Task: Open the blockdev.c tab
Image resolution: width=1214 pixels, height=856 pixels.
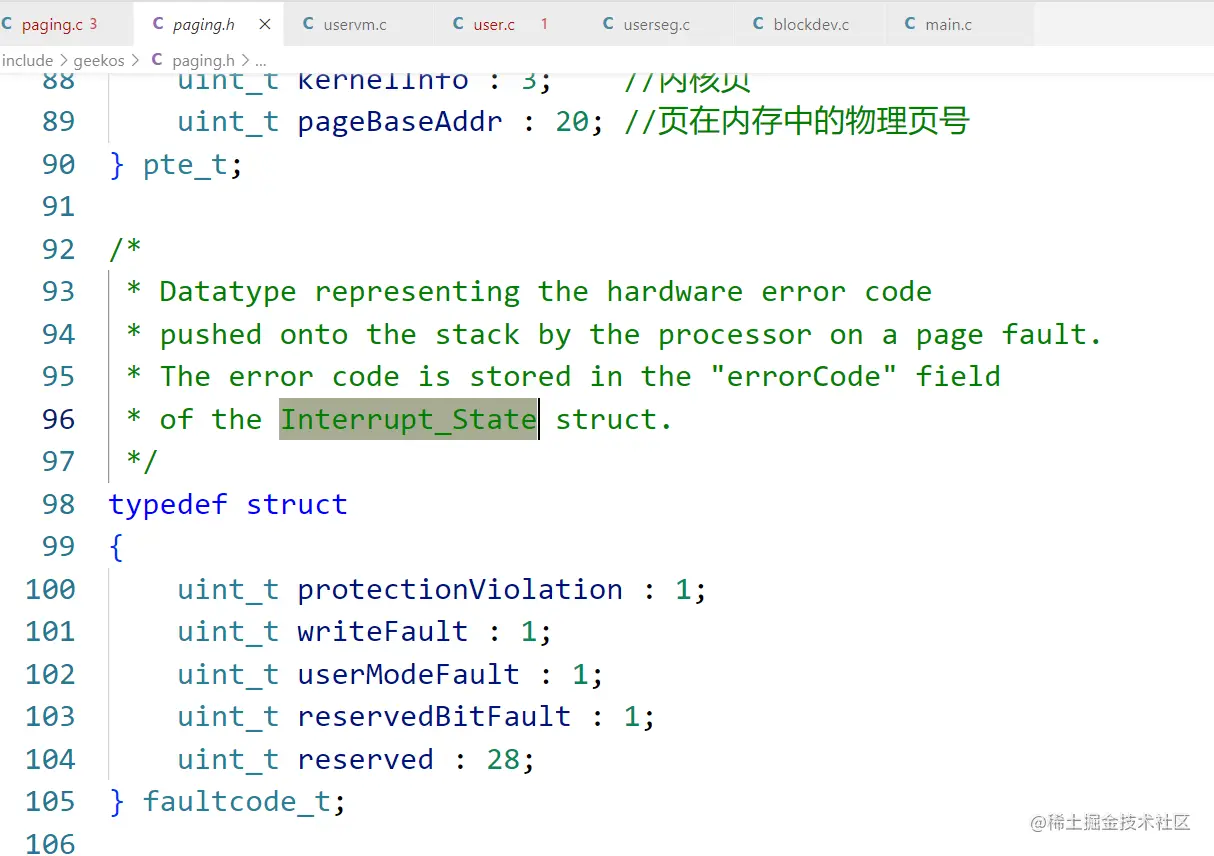Action: pos(811,24)
